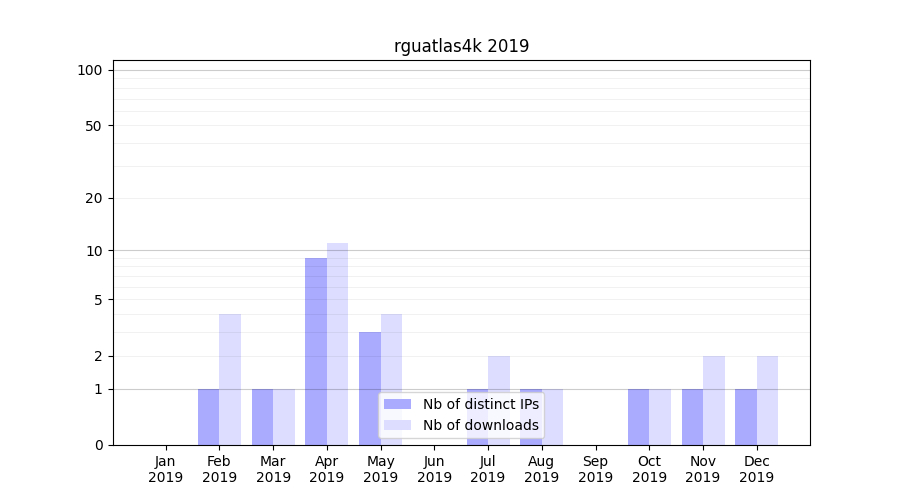Image resolution: width=900 pixels, height=500 pixels.
Task: Select the February distinct IPs bar
Action: point(208,417)
